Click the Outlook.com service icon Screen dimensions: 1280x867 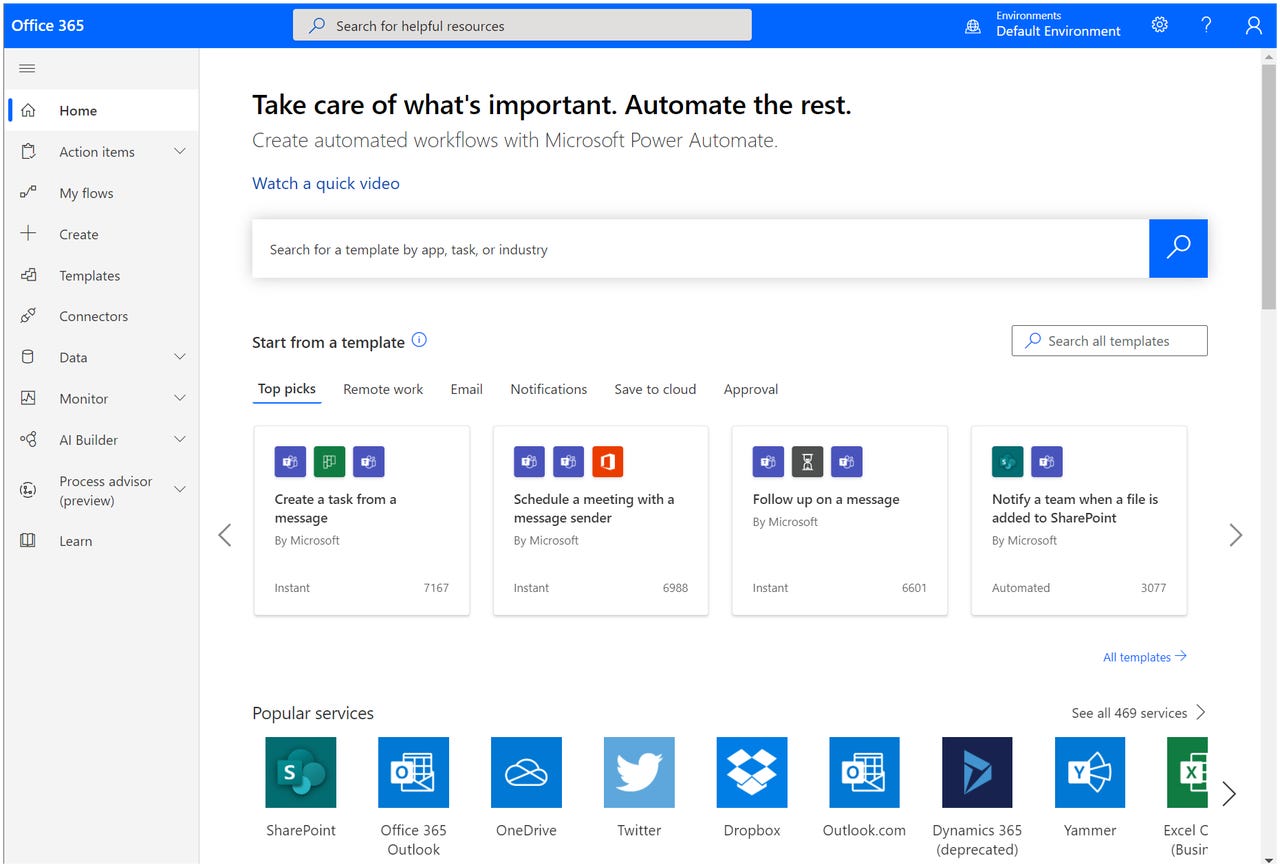tap(864, 772)
